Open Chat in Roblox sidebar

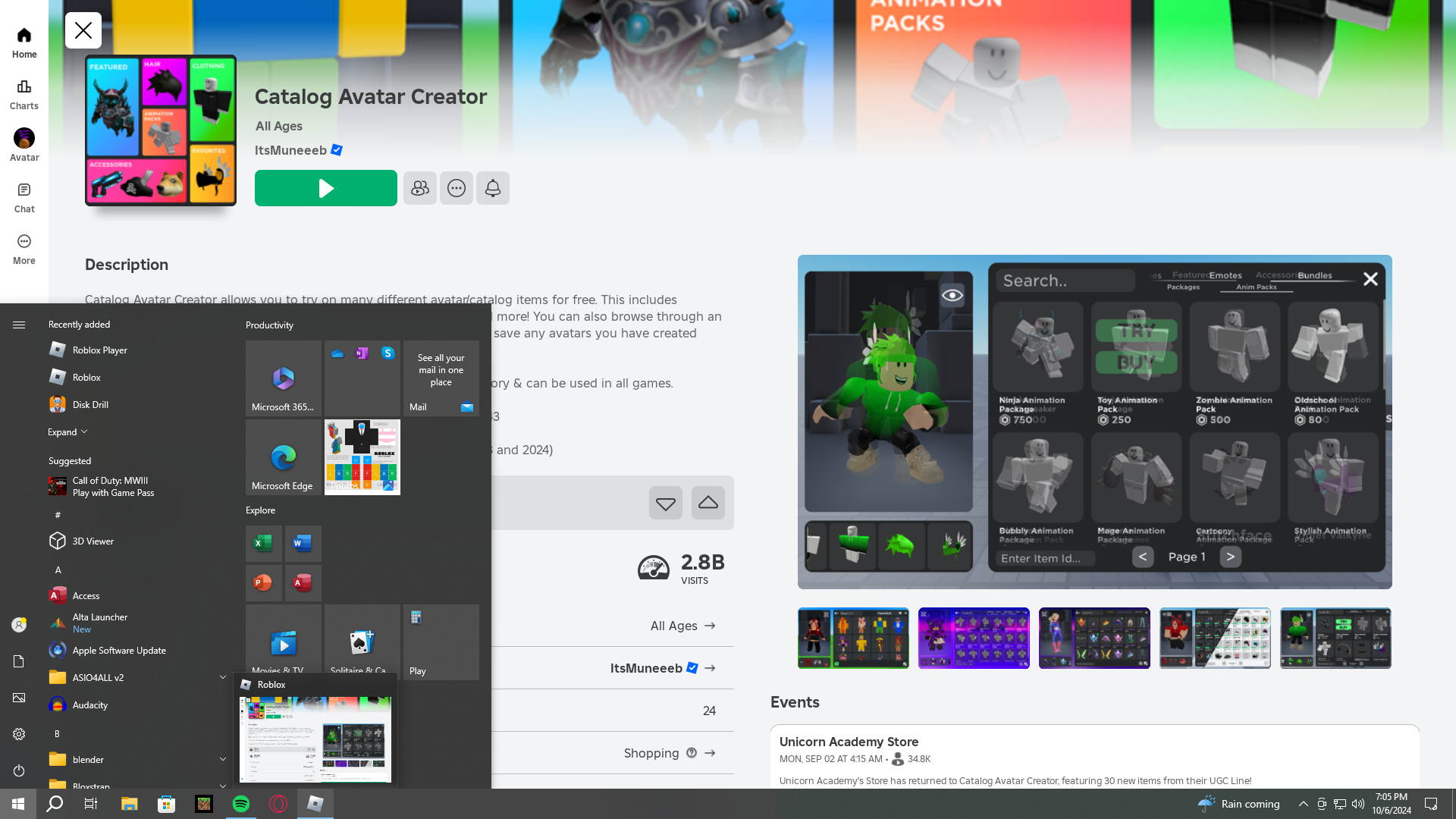coord(24,197)
